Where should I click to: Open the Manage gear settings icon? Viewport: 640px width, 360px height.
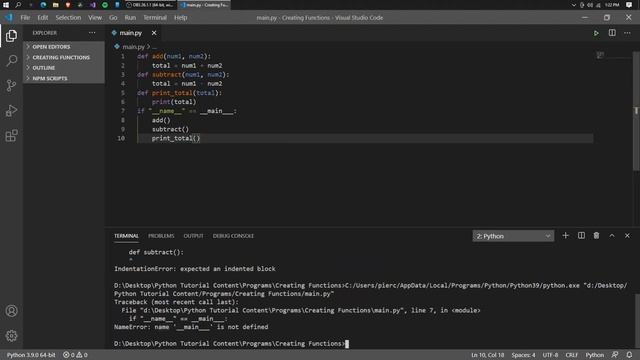coord(11,336)
